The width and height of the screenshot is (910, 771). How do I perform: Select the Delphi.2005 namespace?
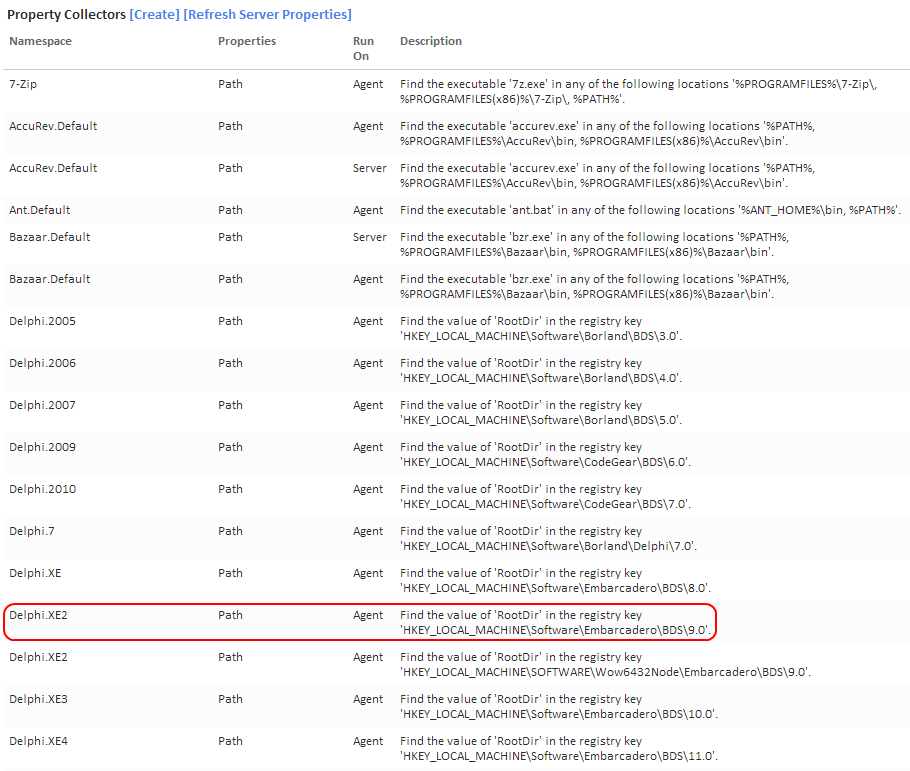point(42,321)
